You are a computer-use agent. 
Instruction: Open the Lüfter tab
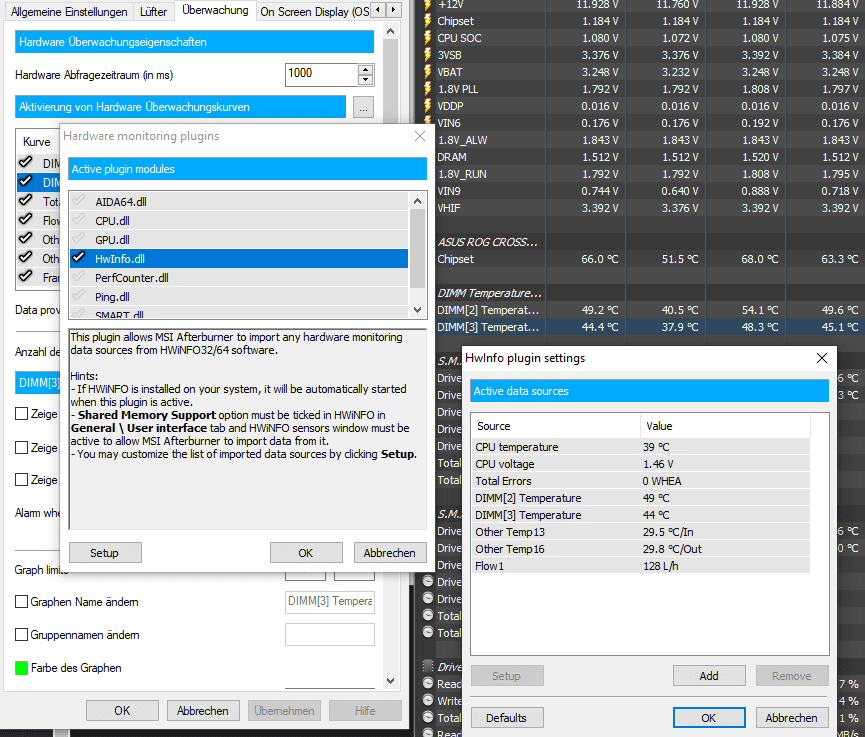tap(153, 12)
